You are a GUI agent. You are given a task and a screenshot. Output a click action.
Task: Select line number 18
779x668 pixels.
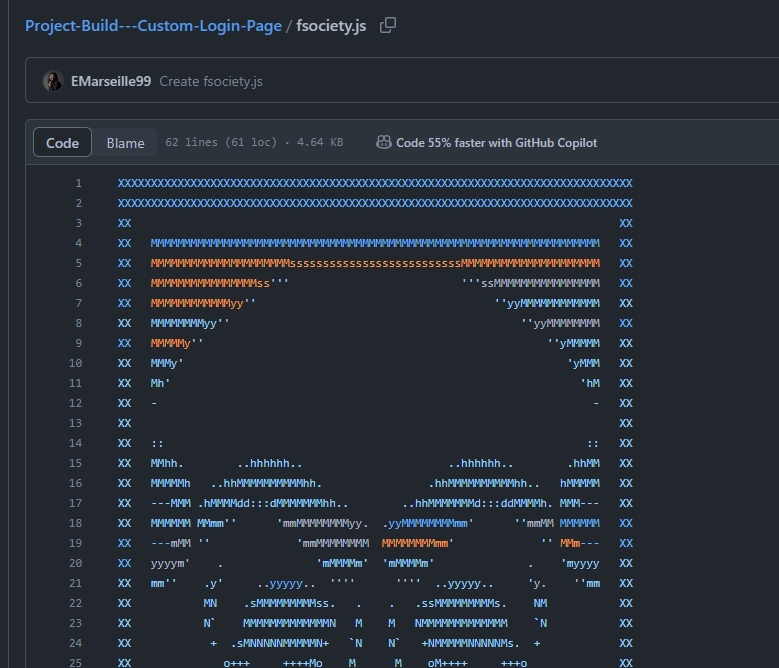pos(76,523)
